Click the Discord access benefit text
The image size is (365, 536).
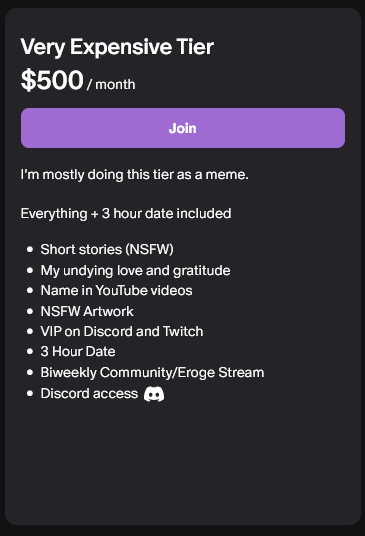[89, 393]
